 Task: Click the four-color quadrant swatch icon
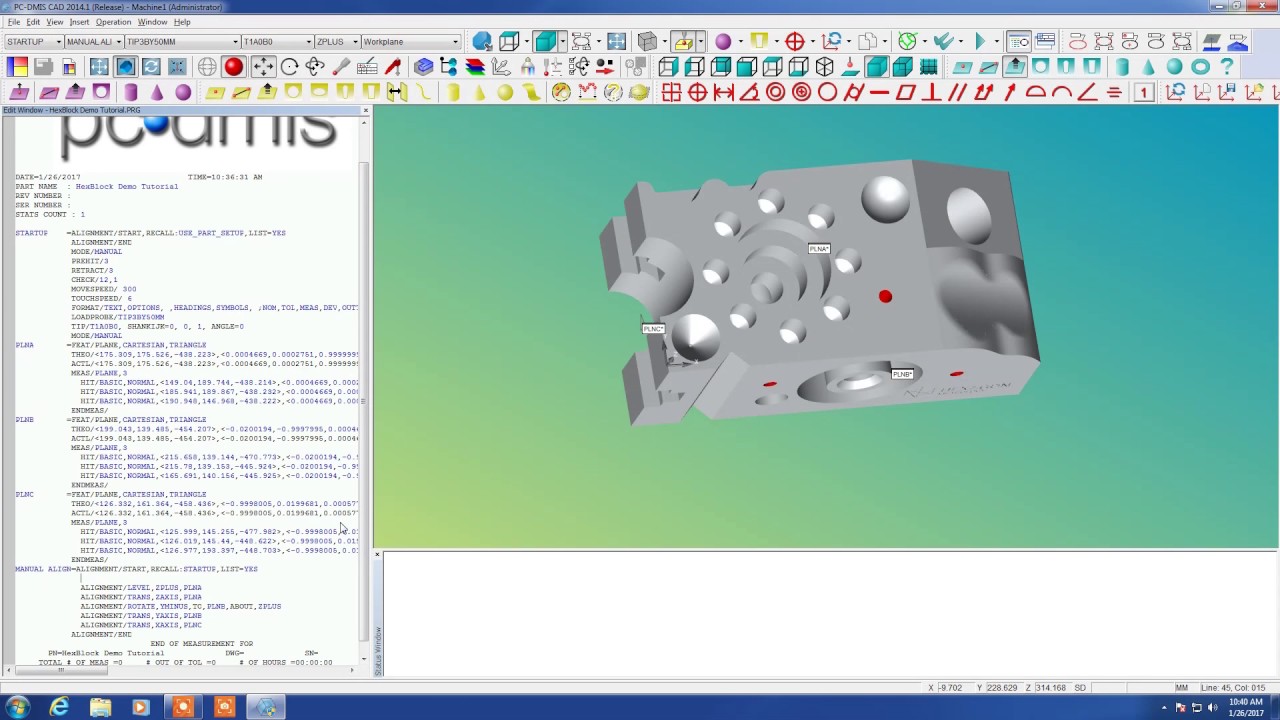tap(17, 67)
